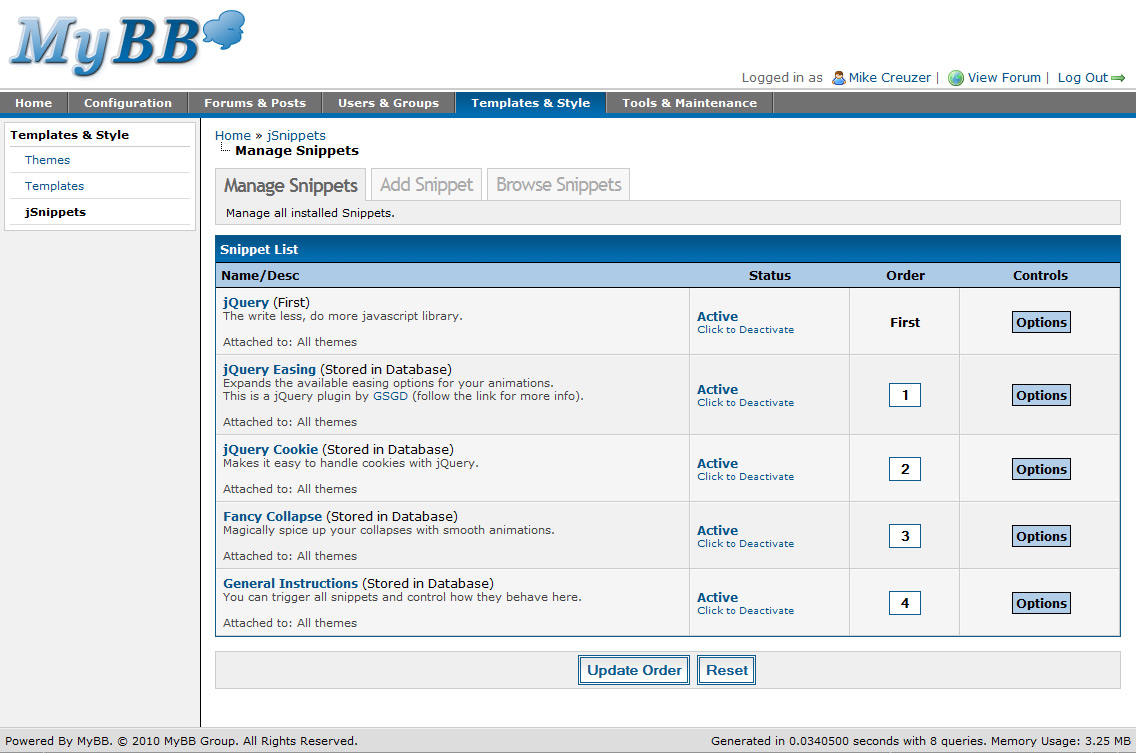Viewport: 1136px width, 753px height.
Task: Deactivate the Fancy Collapse snippet
Action: pos(745,544)
